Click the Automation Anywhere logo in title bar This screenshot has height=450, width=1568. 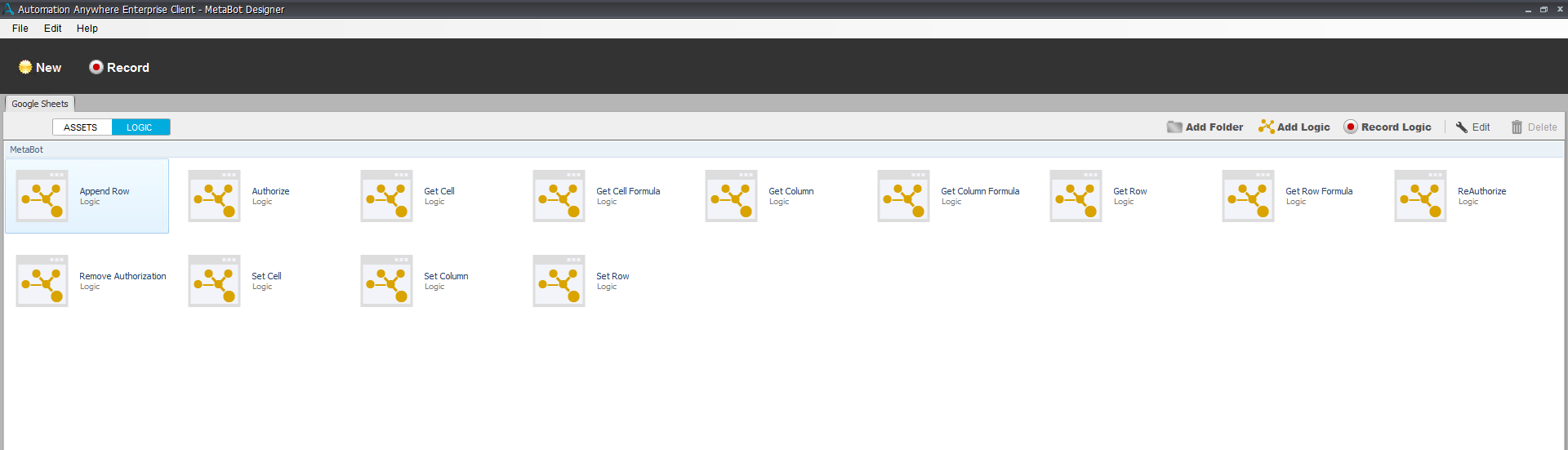point(8,9)
